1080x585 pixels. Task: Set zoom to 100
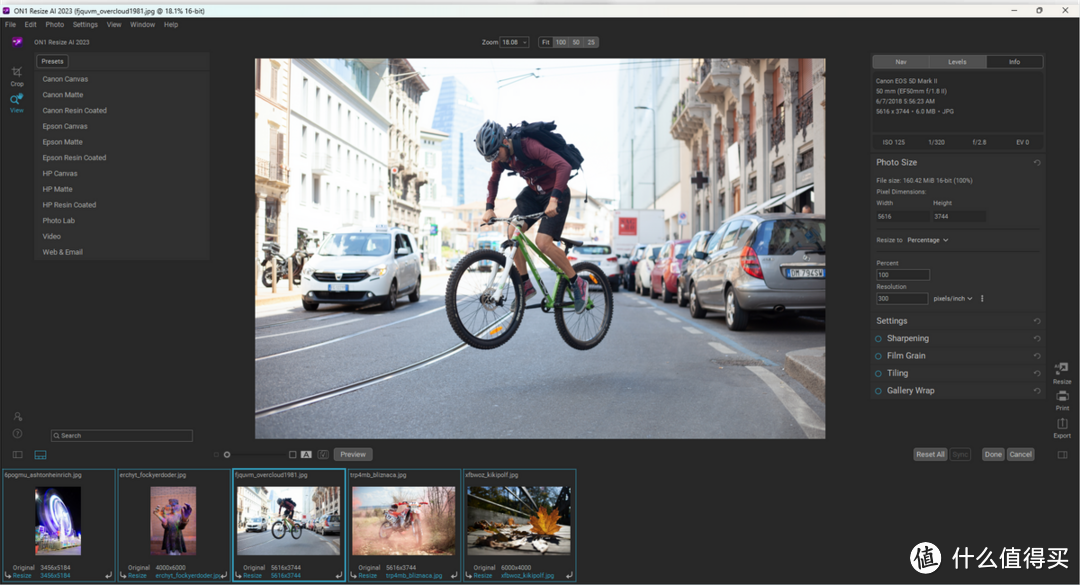pyautogui.click(x=561, y=42)
